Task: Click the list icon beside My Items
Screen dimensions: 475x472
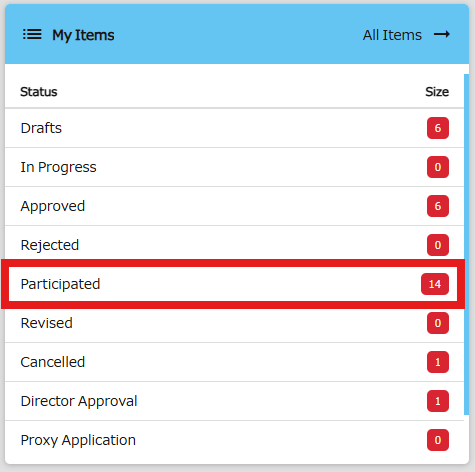Action: coord(32,34)
